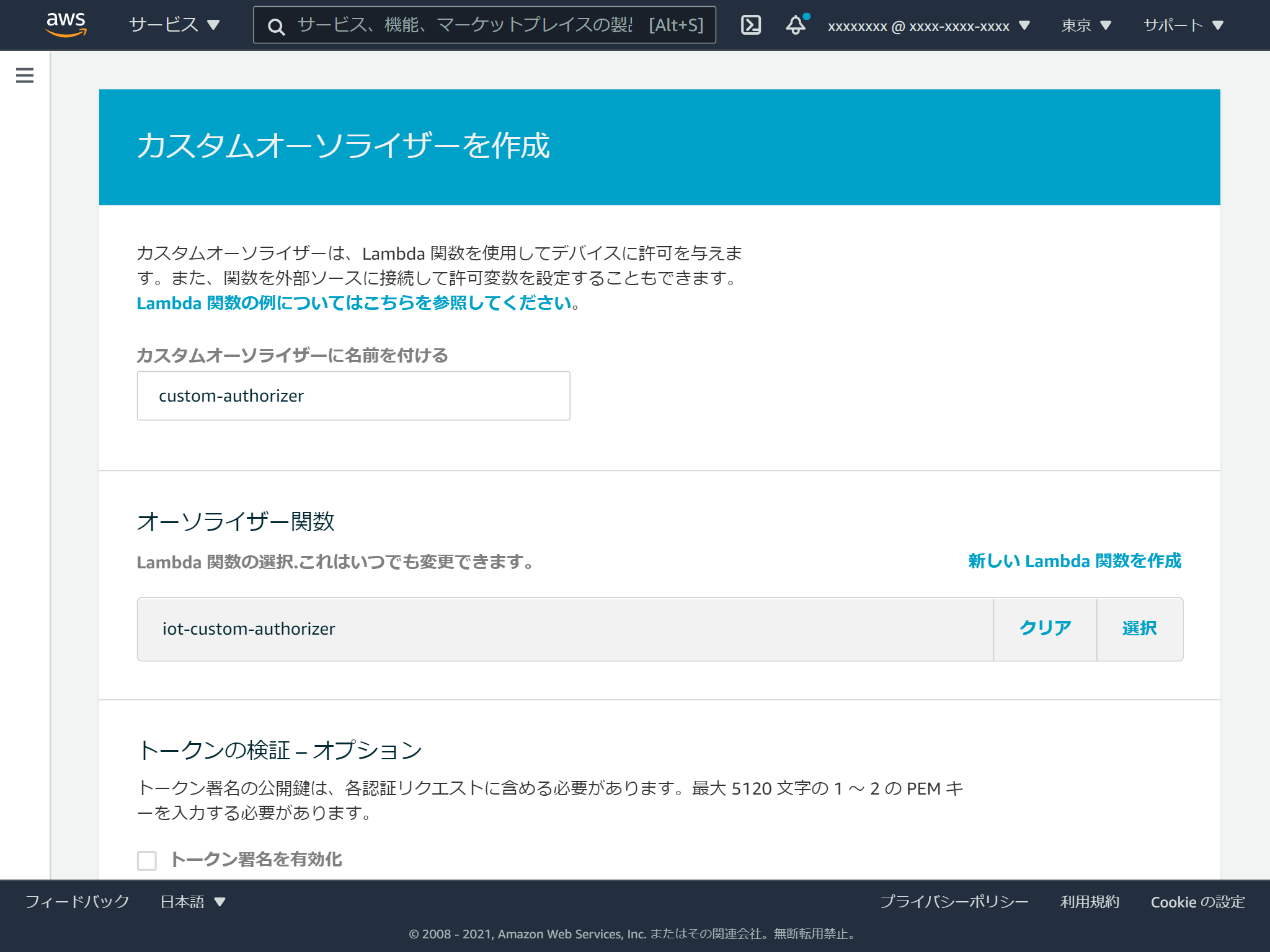1270x952 pixels.
Task: Click the AWS logo icon
Action: 66,25
